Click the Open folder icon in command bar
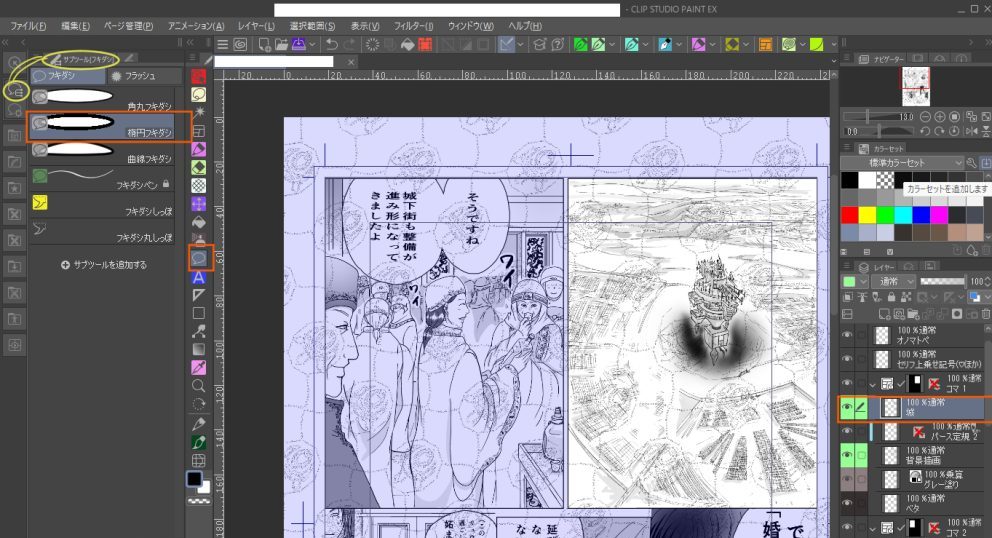 tap(282, 44)
